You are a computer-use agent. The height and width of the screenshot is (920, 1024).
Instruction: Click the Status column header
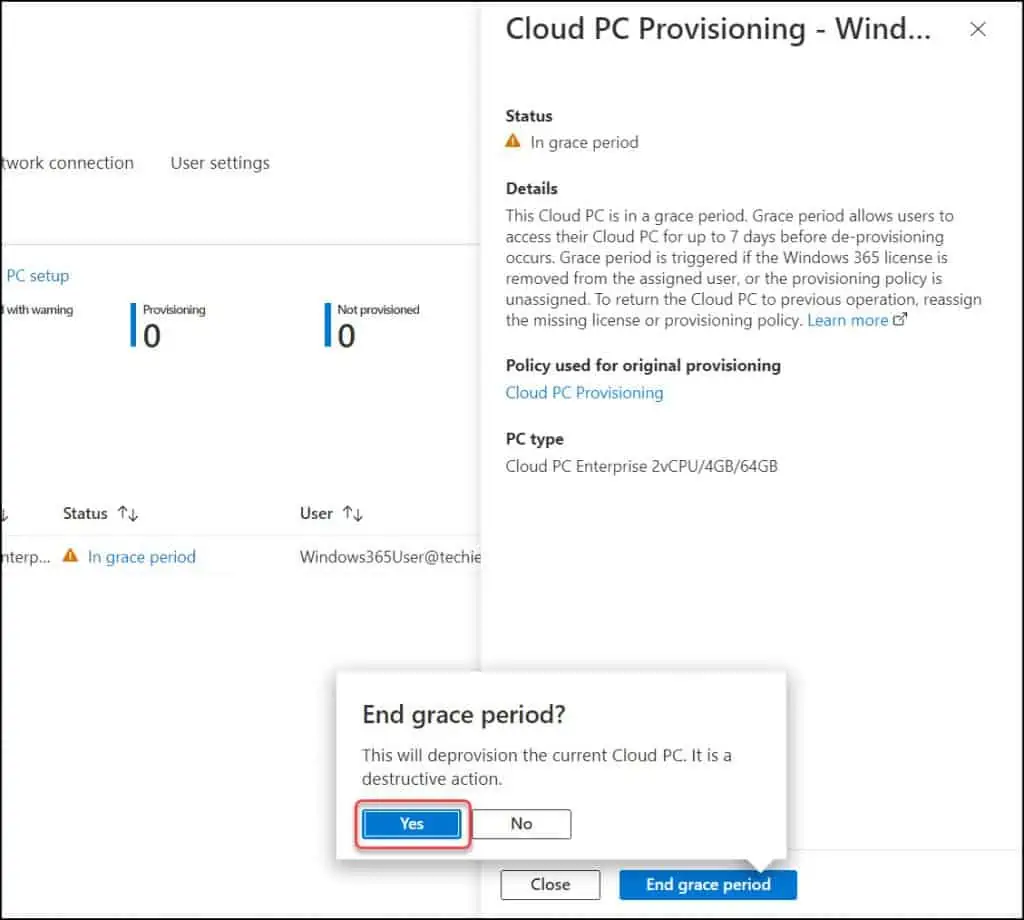coord(85,513)
